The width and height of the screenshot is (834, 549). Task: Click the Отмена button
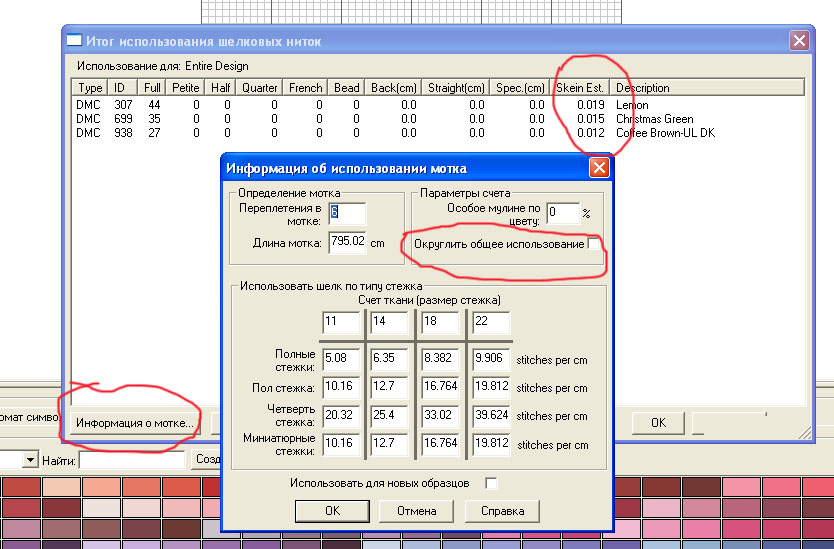click(x=415, y=511)
